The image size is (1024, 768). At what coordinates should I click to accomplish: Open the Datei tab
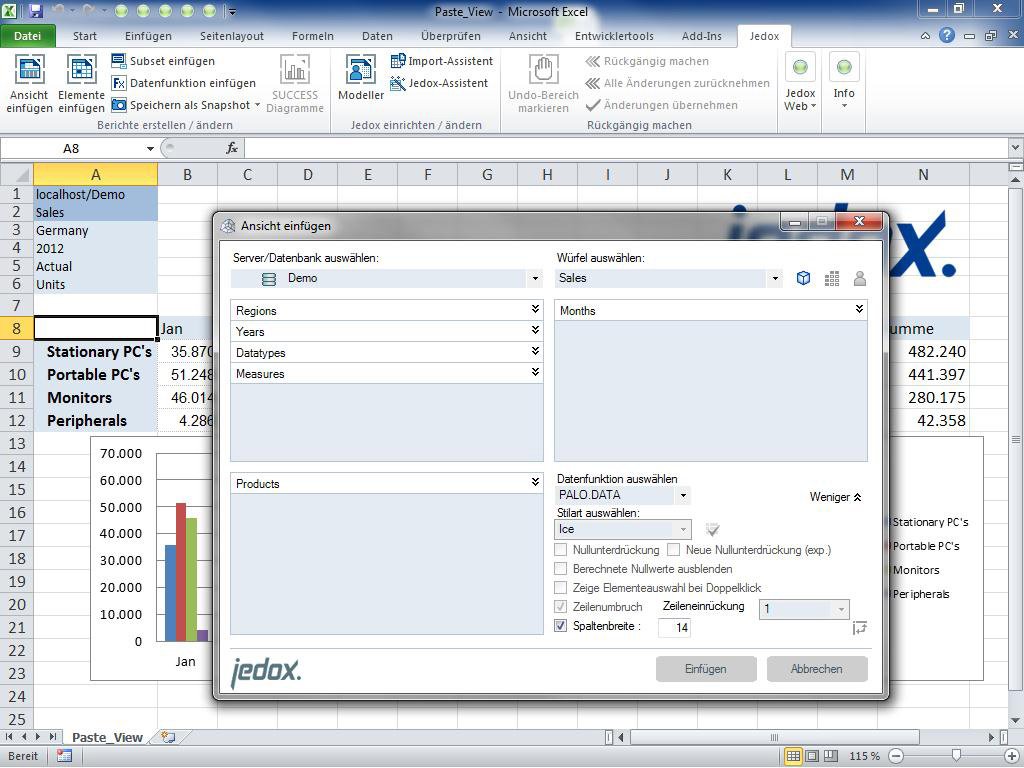[x=27, y=36]
